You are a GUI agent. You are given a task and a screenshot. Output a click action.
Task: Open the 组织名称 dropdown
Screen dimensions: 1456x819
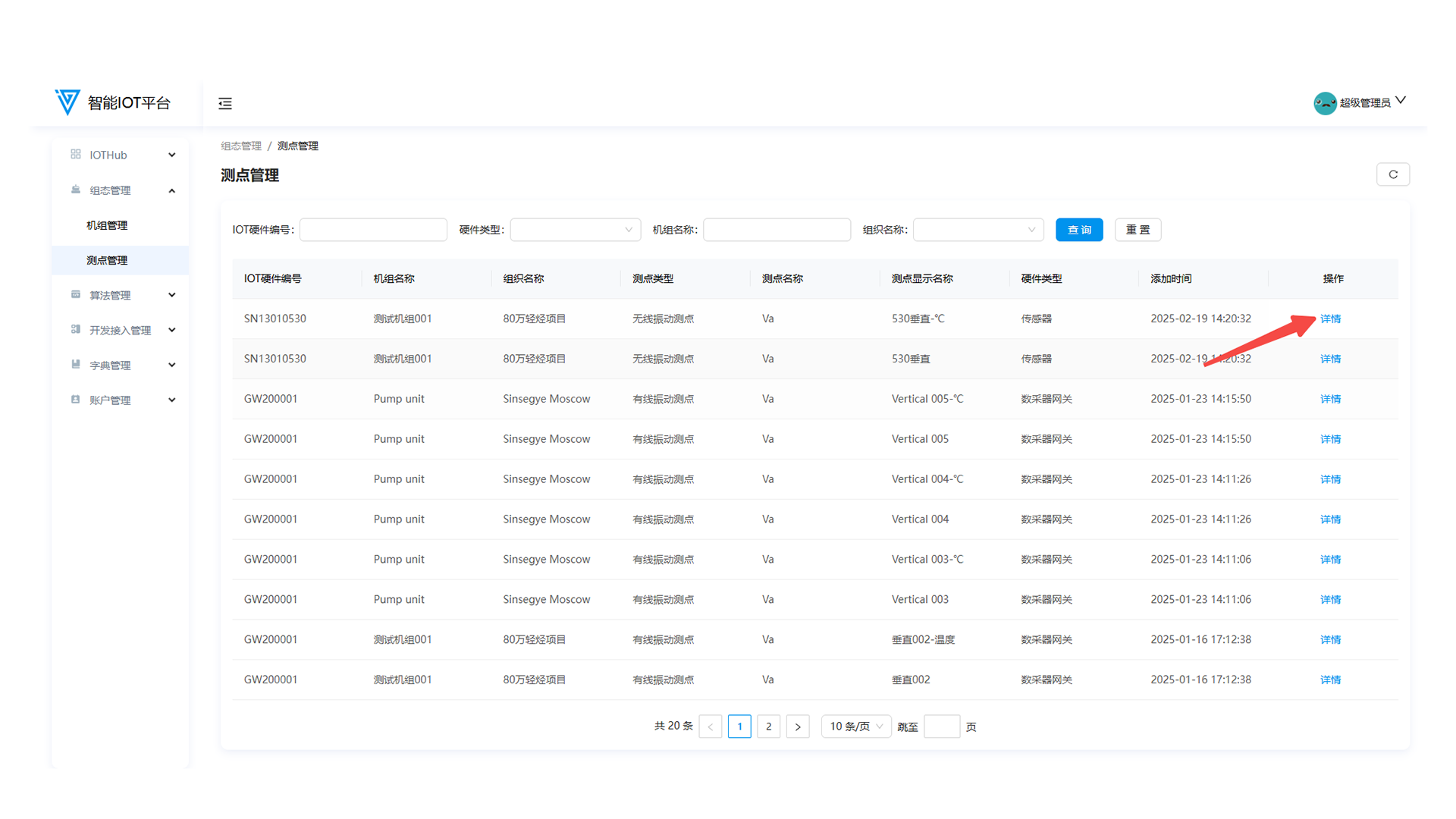point(977,230)
